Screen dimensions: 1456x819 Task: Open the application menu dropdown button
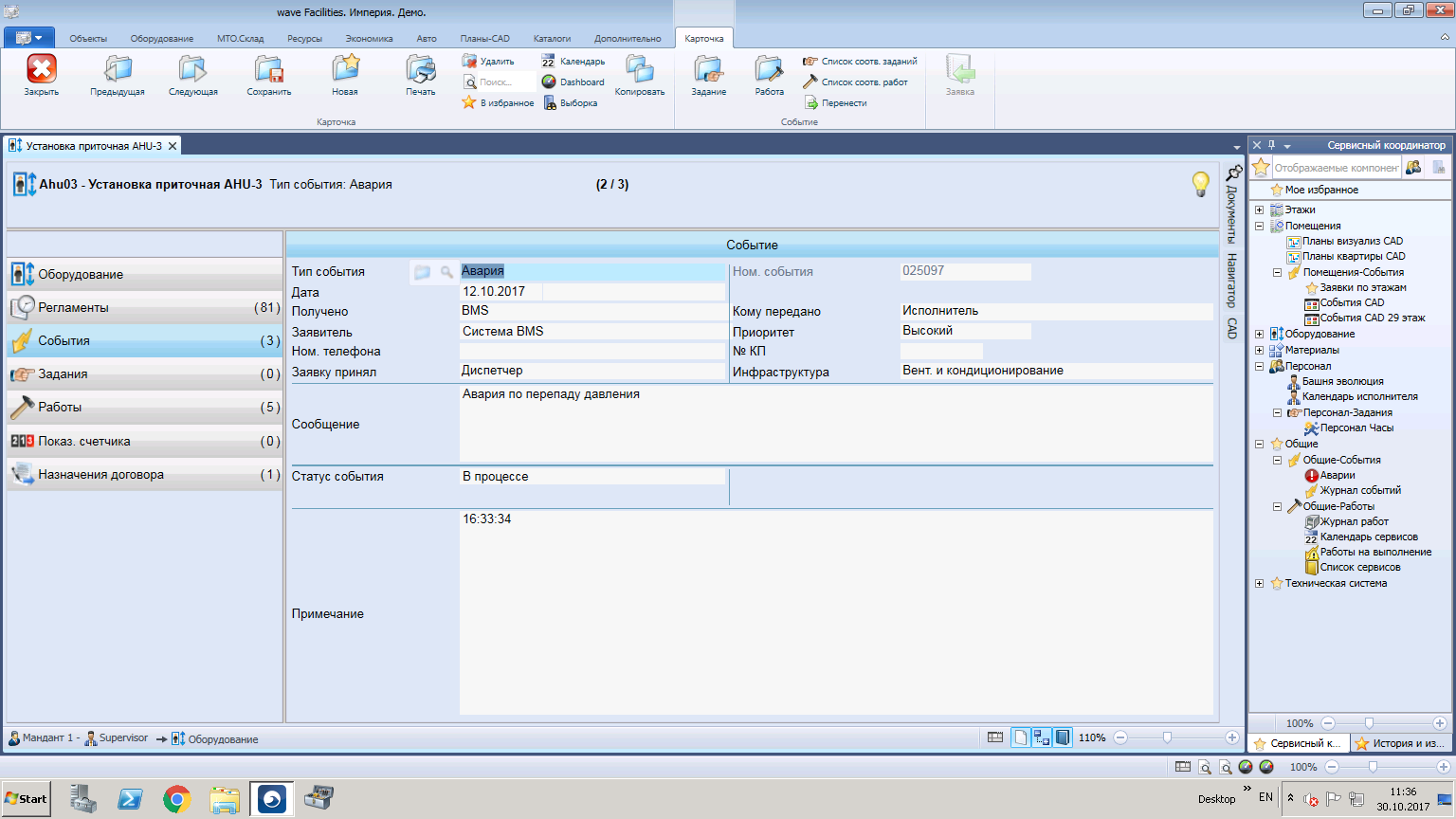coord(29,38)
